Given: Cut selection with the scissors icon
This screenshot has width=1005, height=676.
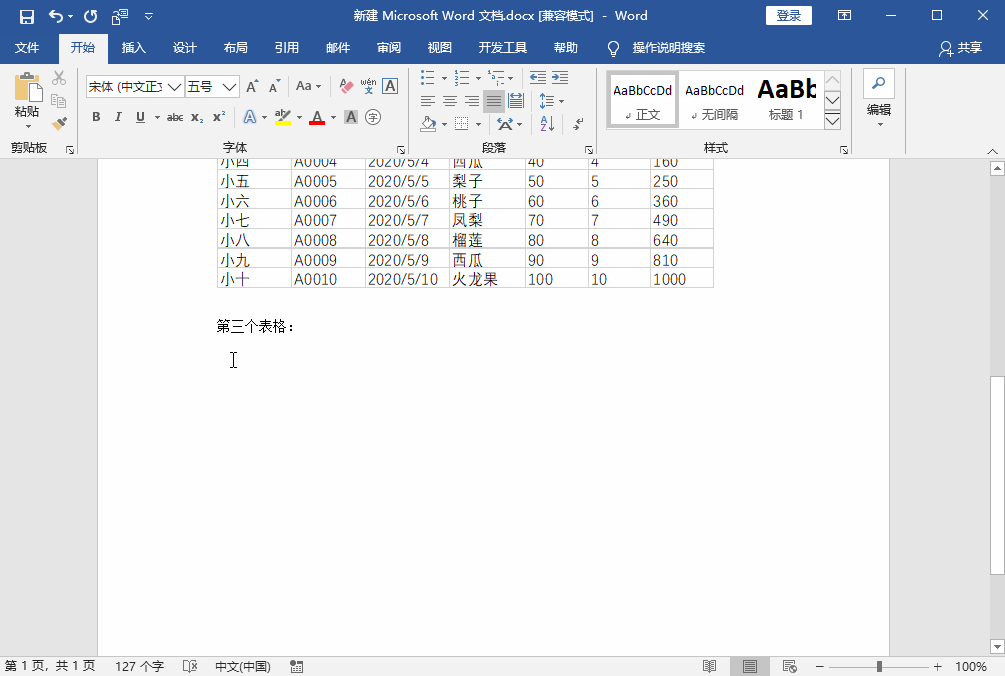Looking at the screenshot, I should coord(59,78).
